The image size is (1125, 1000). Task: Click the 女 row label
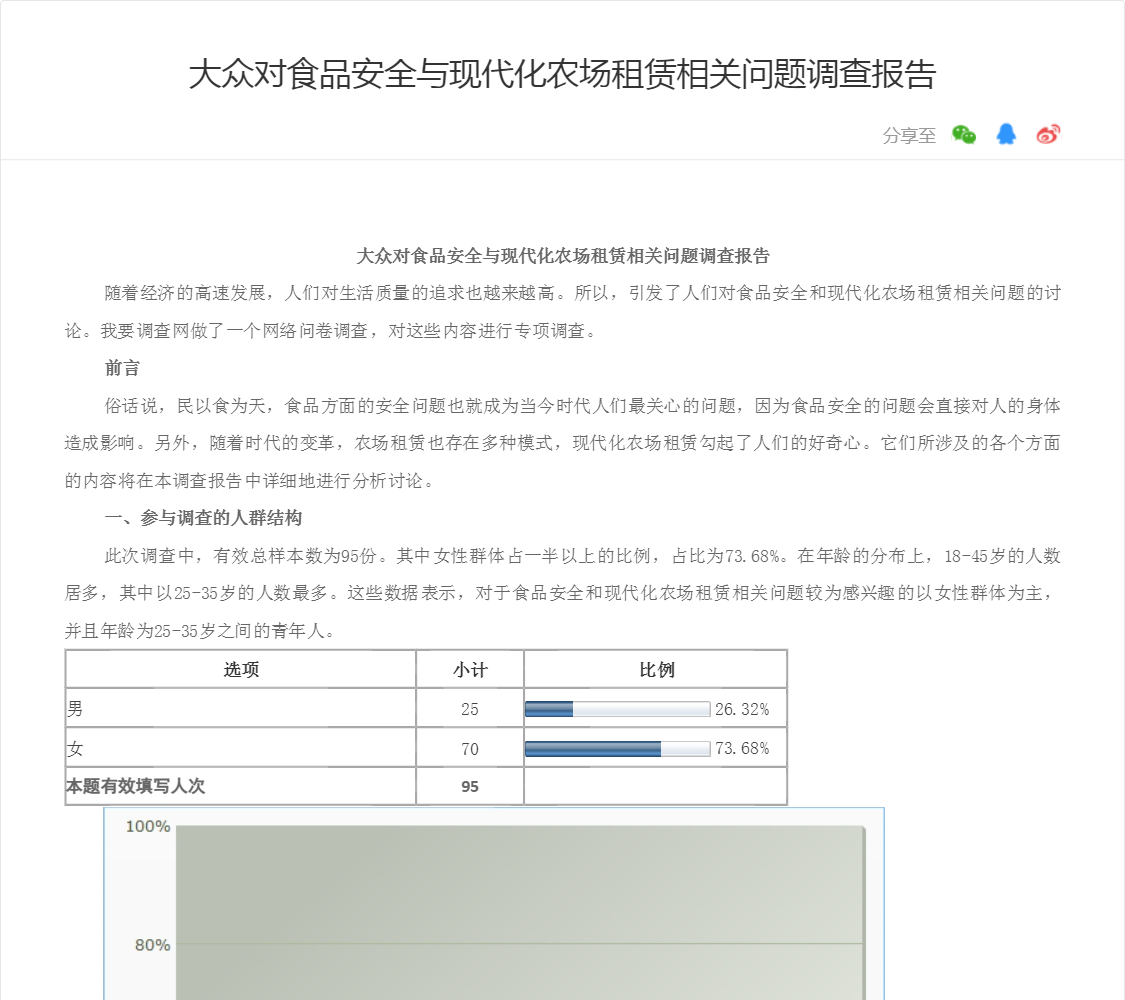click(75, 749)
